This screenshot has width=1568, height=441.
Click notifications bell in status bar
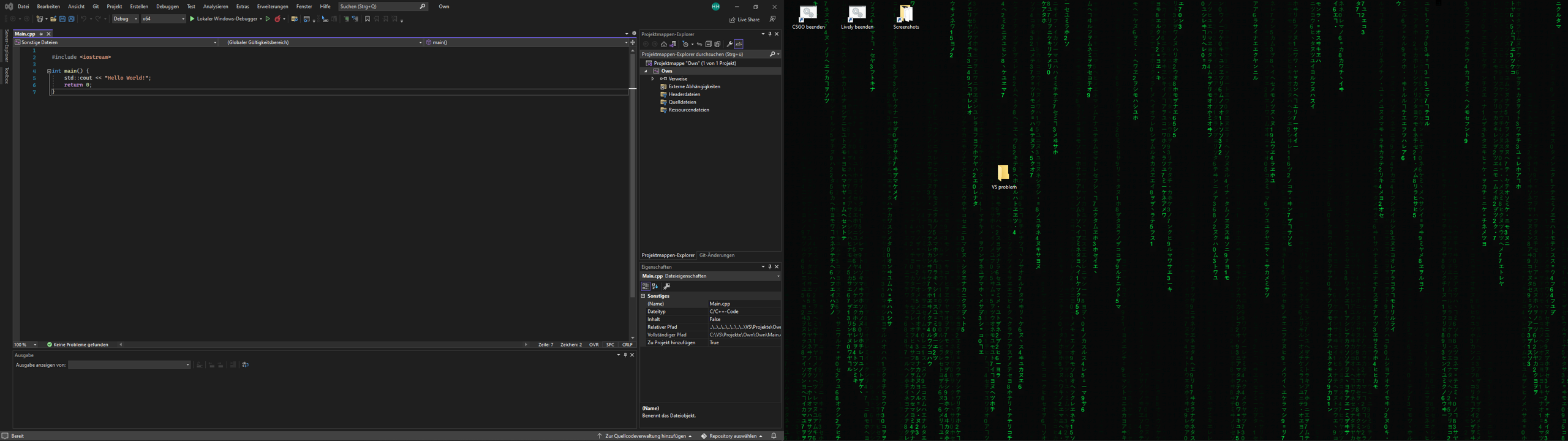tap(774, 436)
